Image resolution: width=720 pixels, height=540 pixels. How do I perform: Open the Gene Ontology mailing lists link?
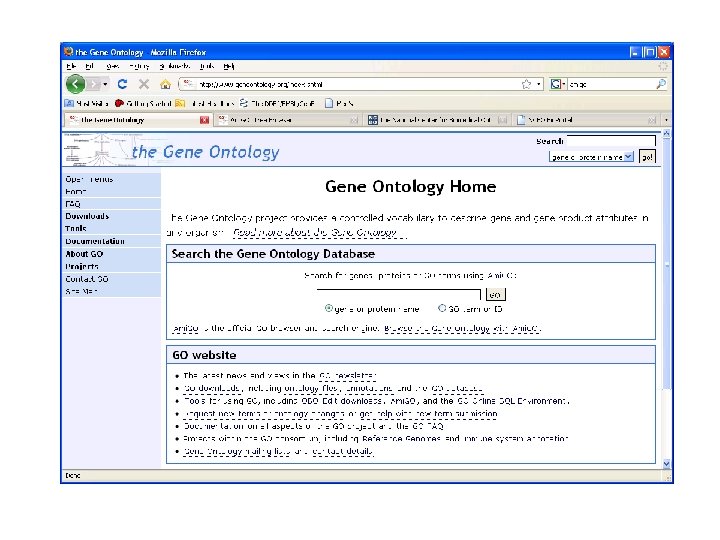point(237,451)
